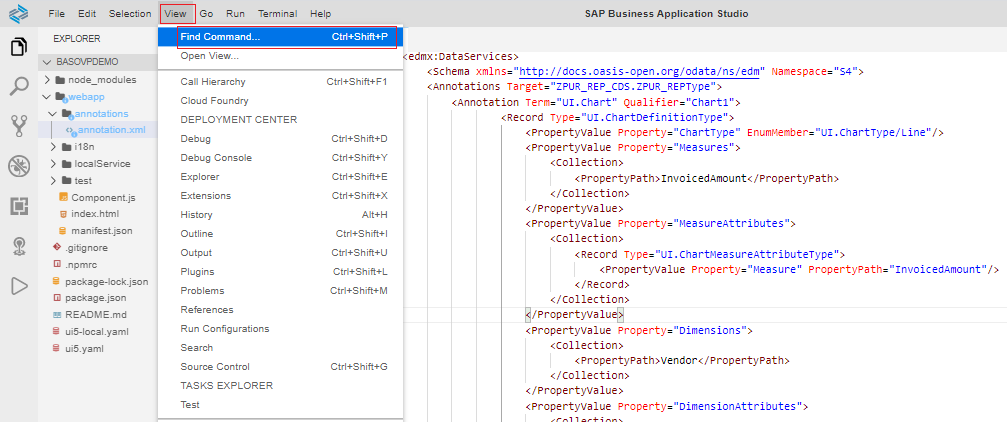The width and height of the screenshot is (1007, 422).
Task: Select Extensions in the View menu
Action: pos(280,195)
